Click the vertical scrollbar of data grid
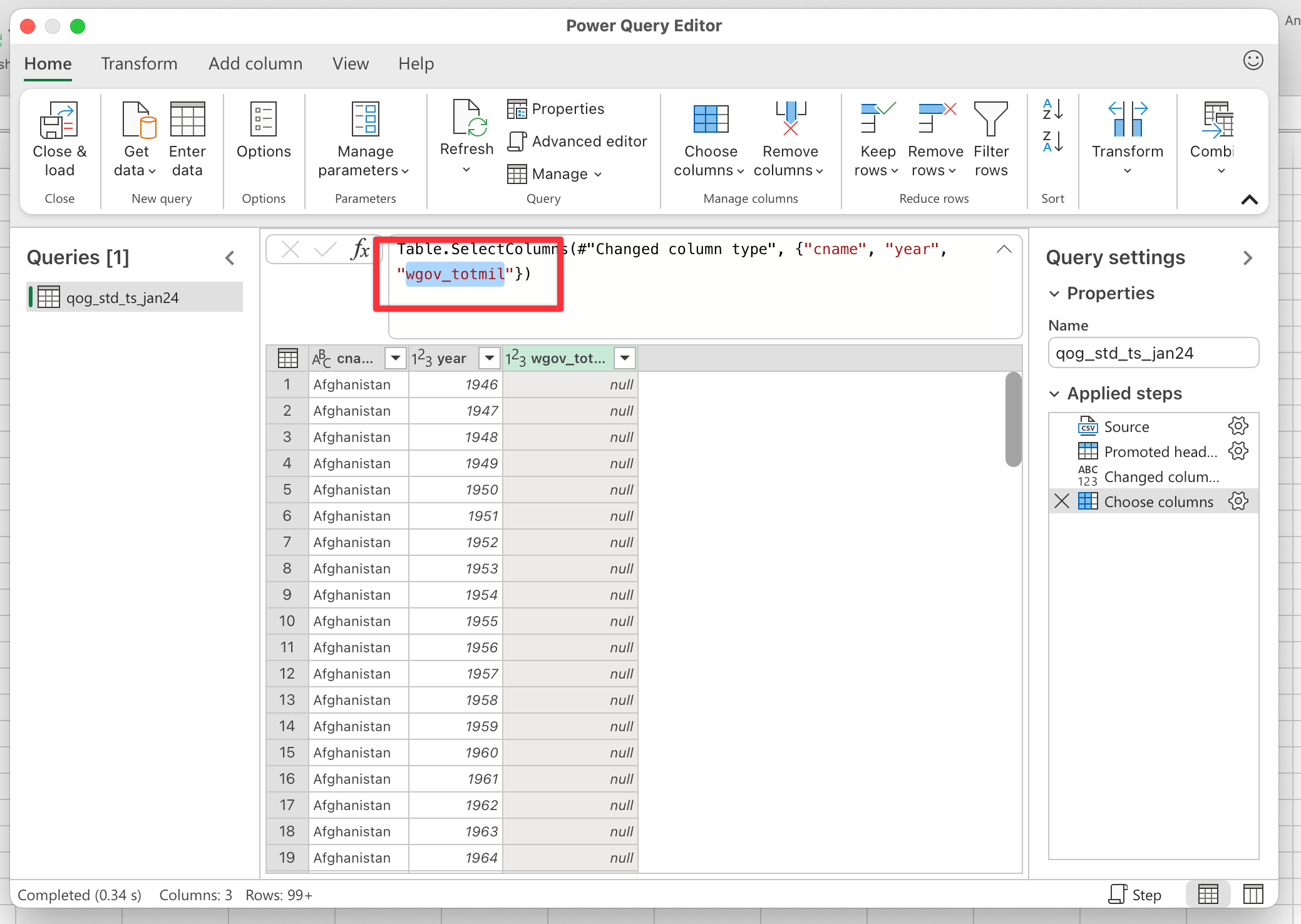 (1013, 419)
